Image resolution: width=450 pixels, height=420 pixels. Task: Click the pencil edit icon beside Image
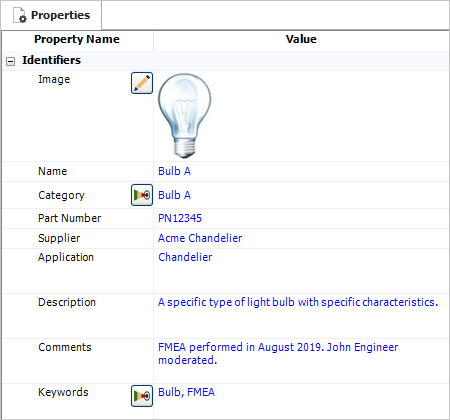point(142,83)
